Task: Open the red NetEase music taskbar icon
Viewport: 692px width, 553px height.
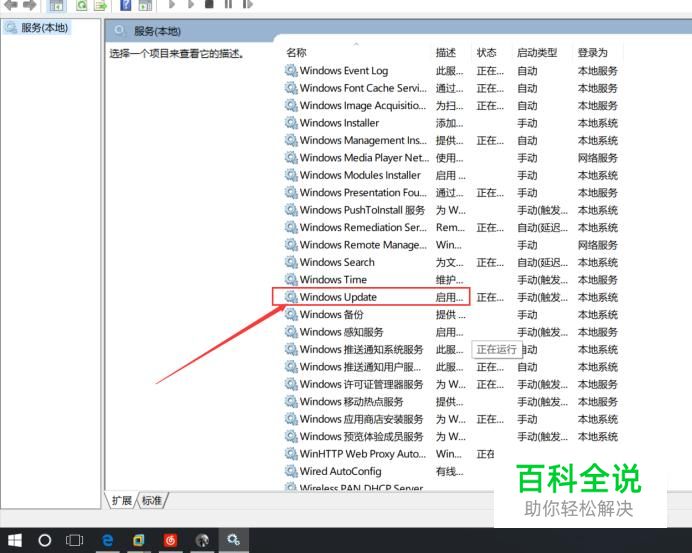Action: click(x=170, y=540)
